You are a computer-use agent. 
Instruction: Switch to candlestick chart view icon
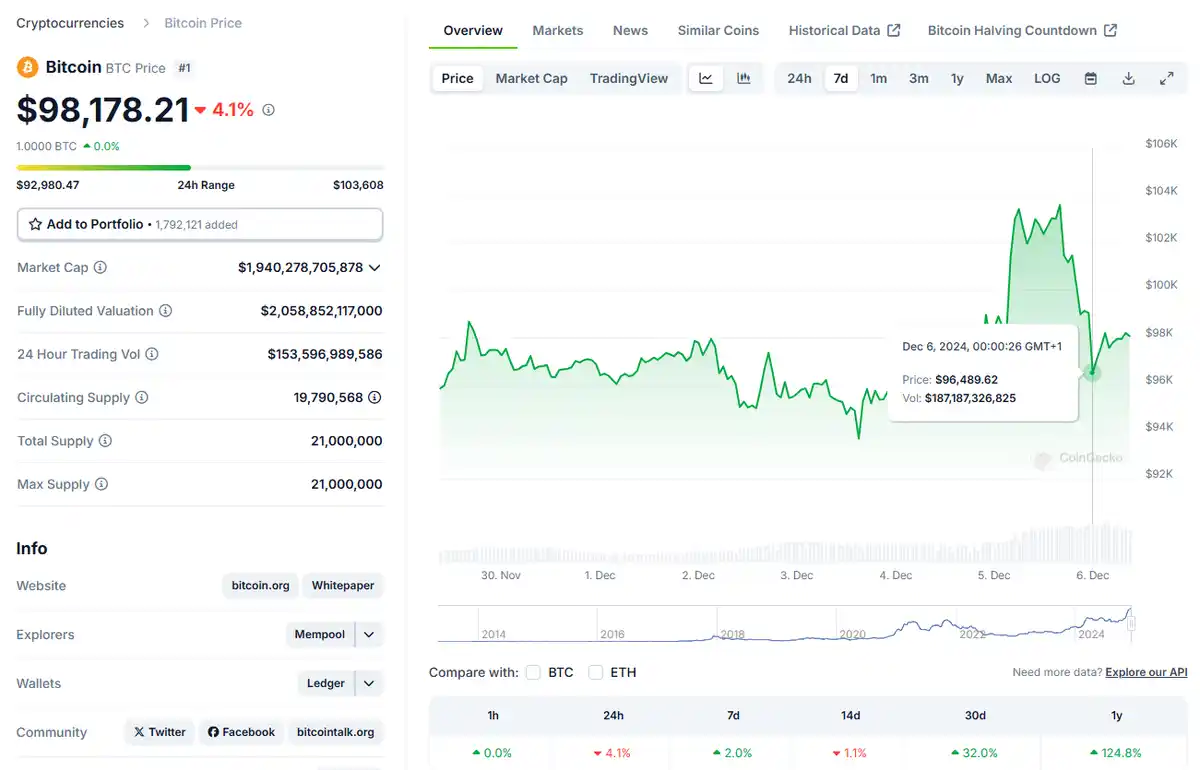pos(744,78)
